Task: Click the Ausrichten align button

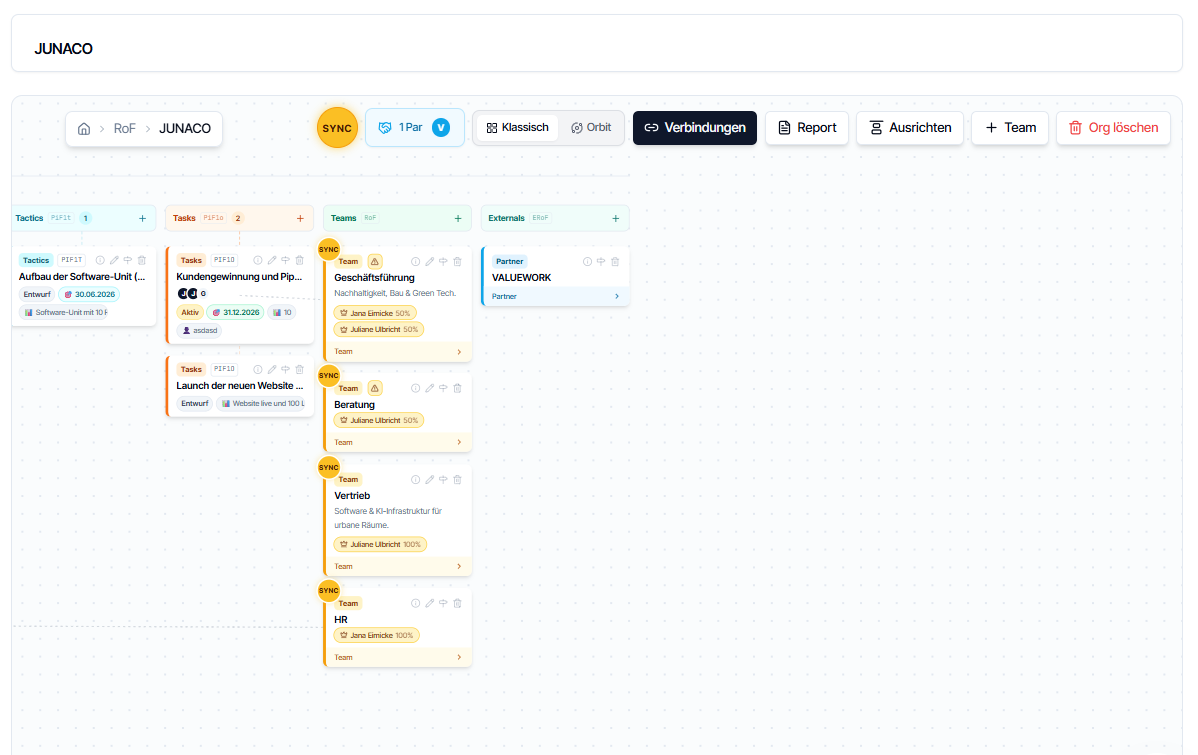Action: [910, 128]
